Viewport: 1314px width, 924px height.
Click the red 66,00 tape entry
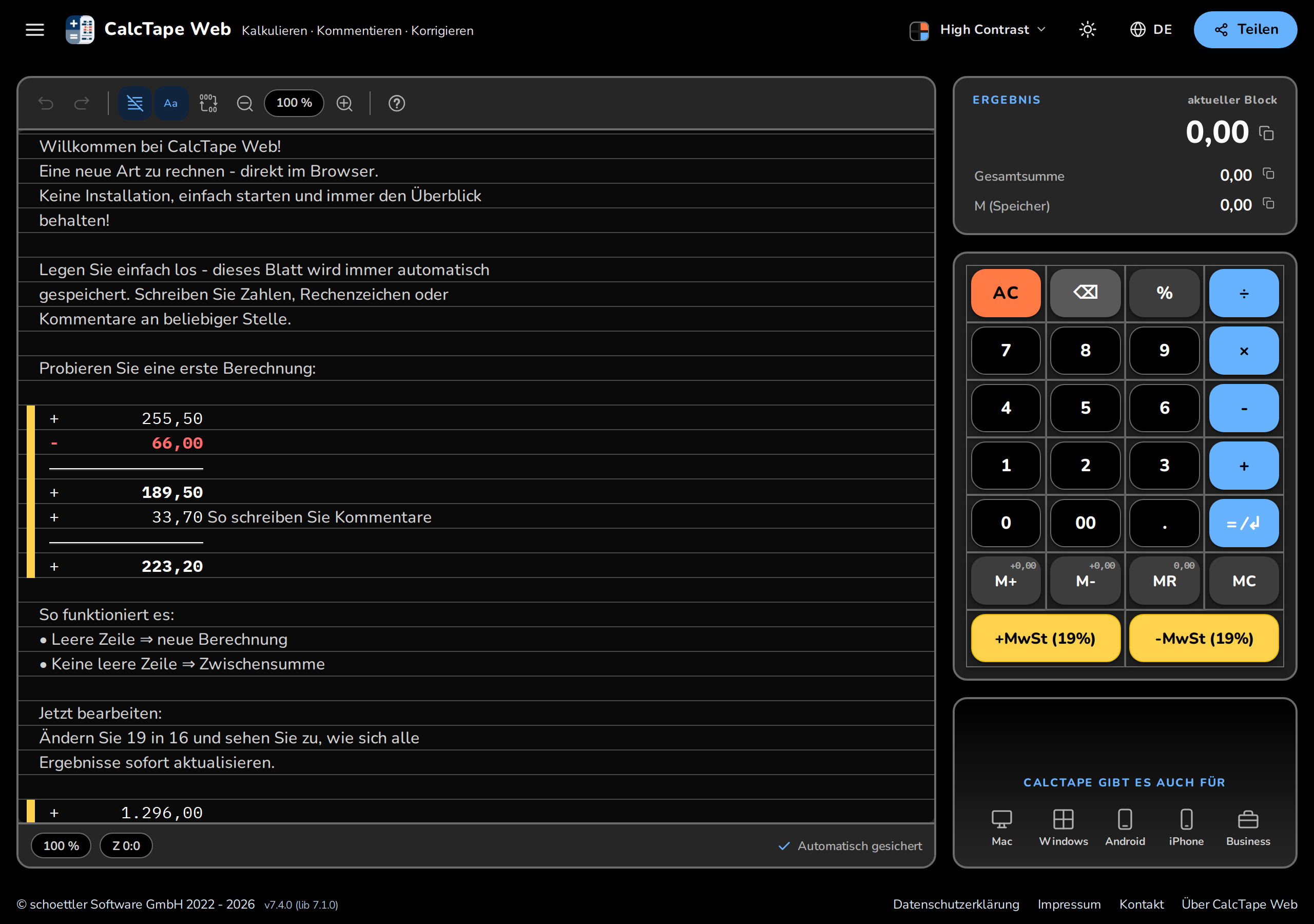[178, 443]
